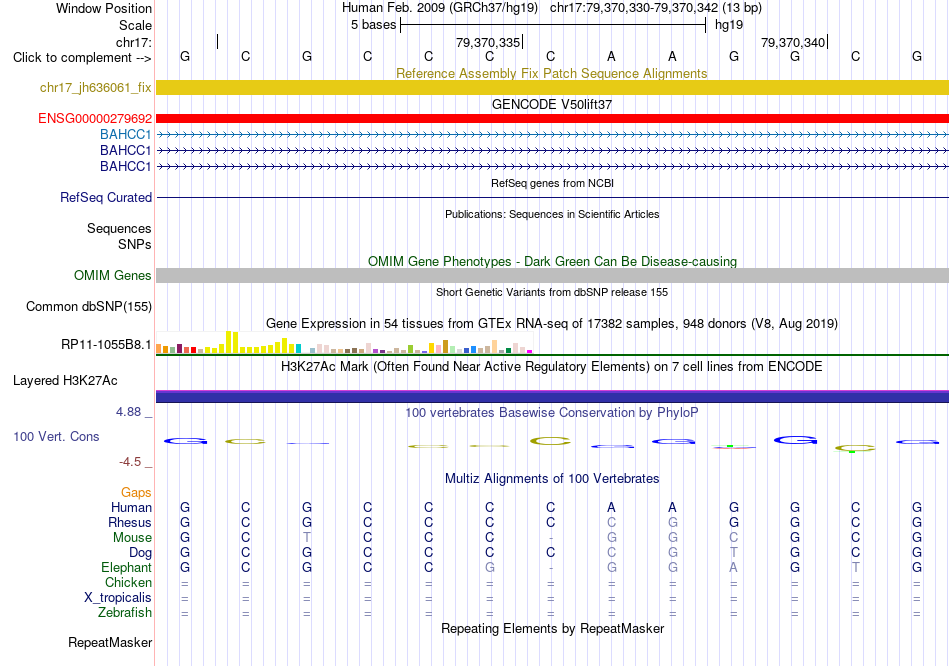Click the 5 bases scale bar text
The height and width of the screenshot is (666, 950).
click(373, 25)
